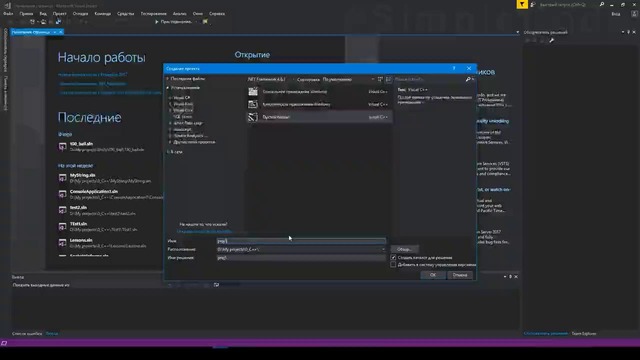Open the Visual Studio Installer link

point(204,231)
